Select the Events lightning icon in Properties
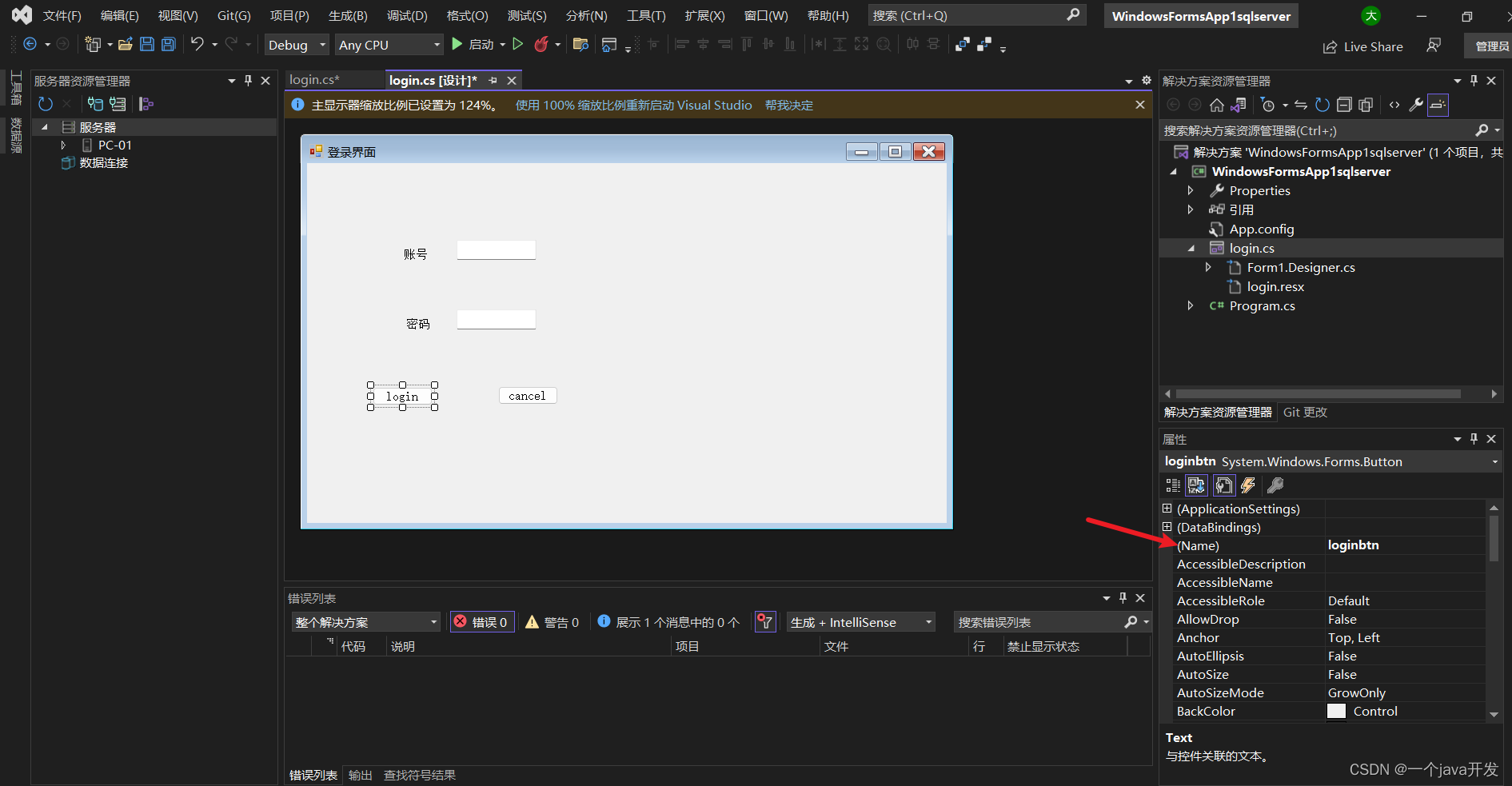The image size is (1512, 786). (x=1248, y=485)
